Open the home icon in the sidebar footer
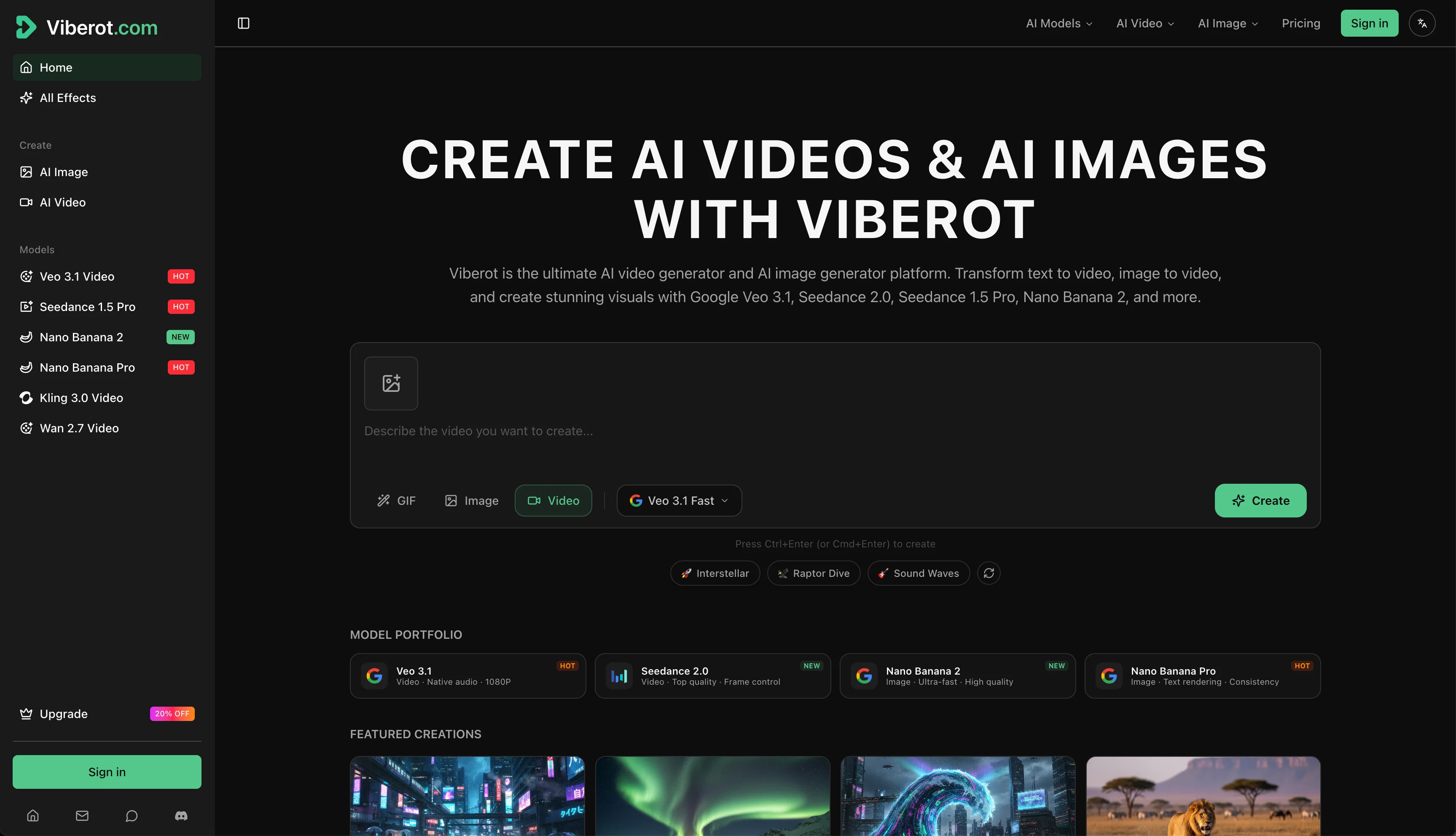1456x836 pixels. click(x=33, y=815)
